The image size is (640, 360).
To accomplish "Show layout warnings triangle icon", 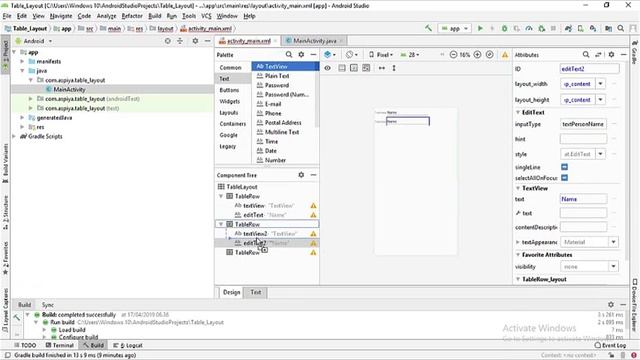I will [505, 55].
